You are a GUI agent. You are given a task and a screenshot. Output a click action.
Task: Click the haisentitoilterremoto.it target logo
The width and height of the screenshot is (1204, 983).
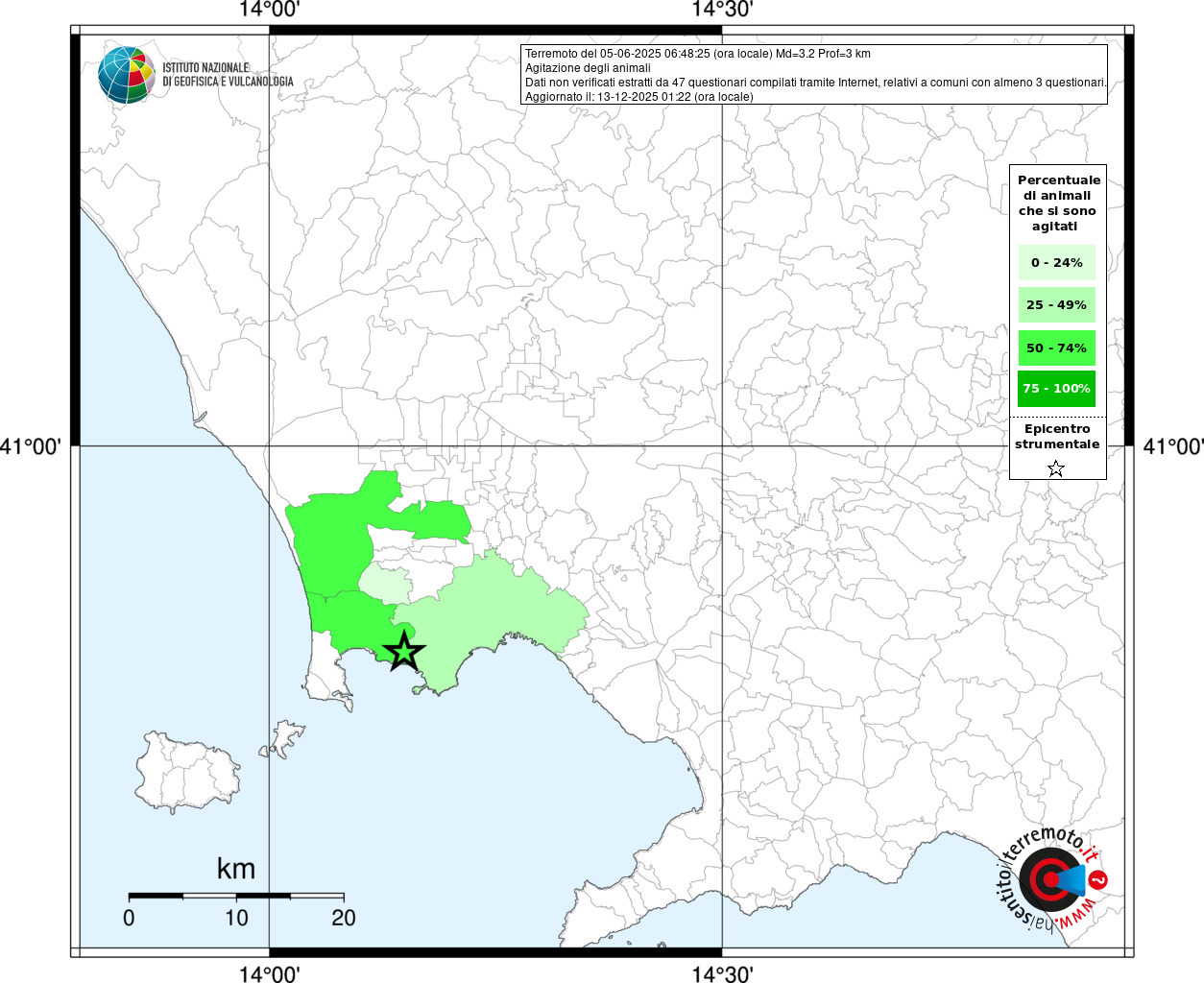1051,880
